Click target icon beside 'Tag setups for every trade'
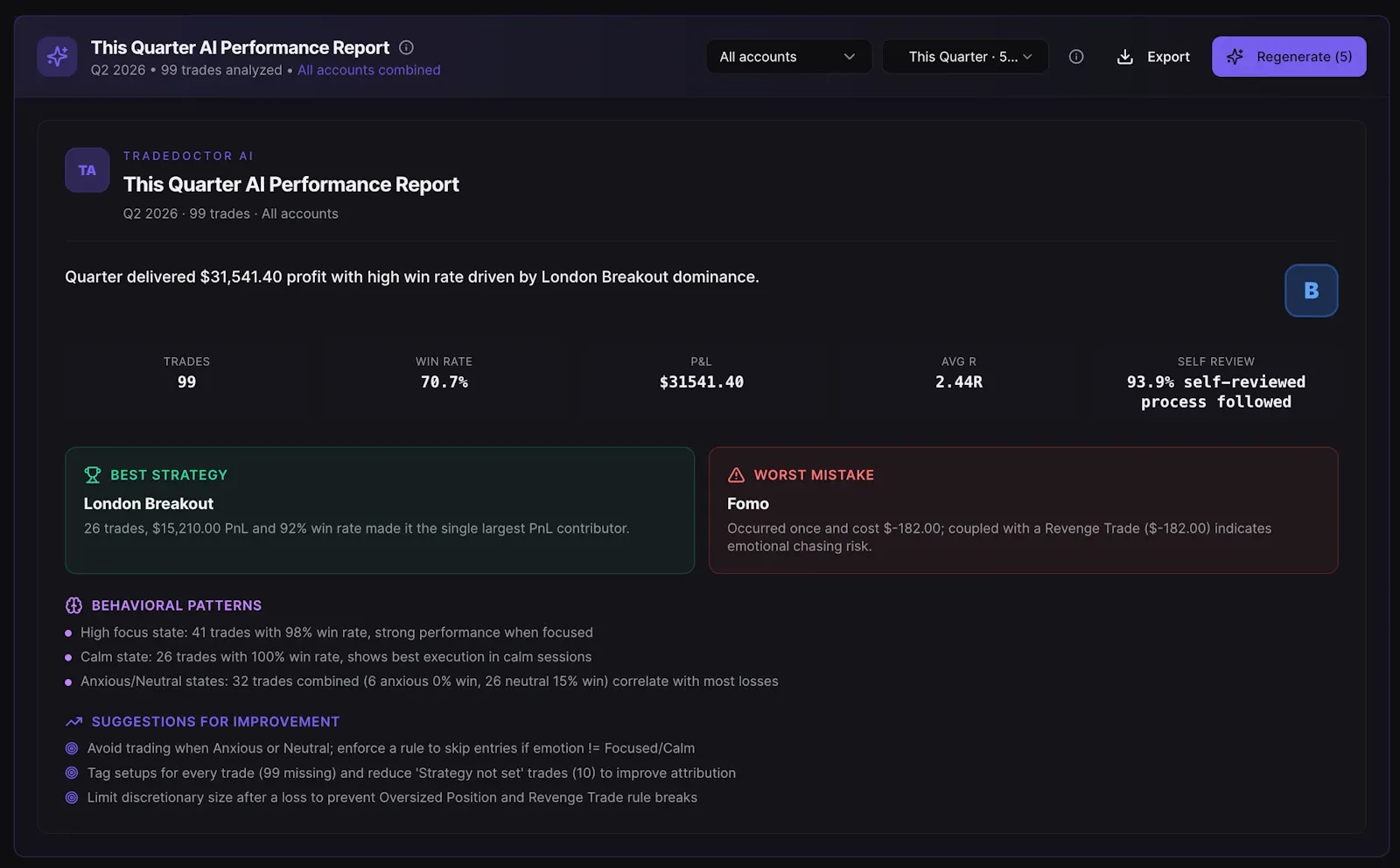Screen dimensions: 1400x868 pyautogui.click(x=72, y=773)
